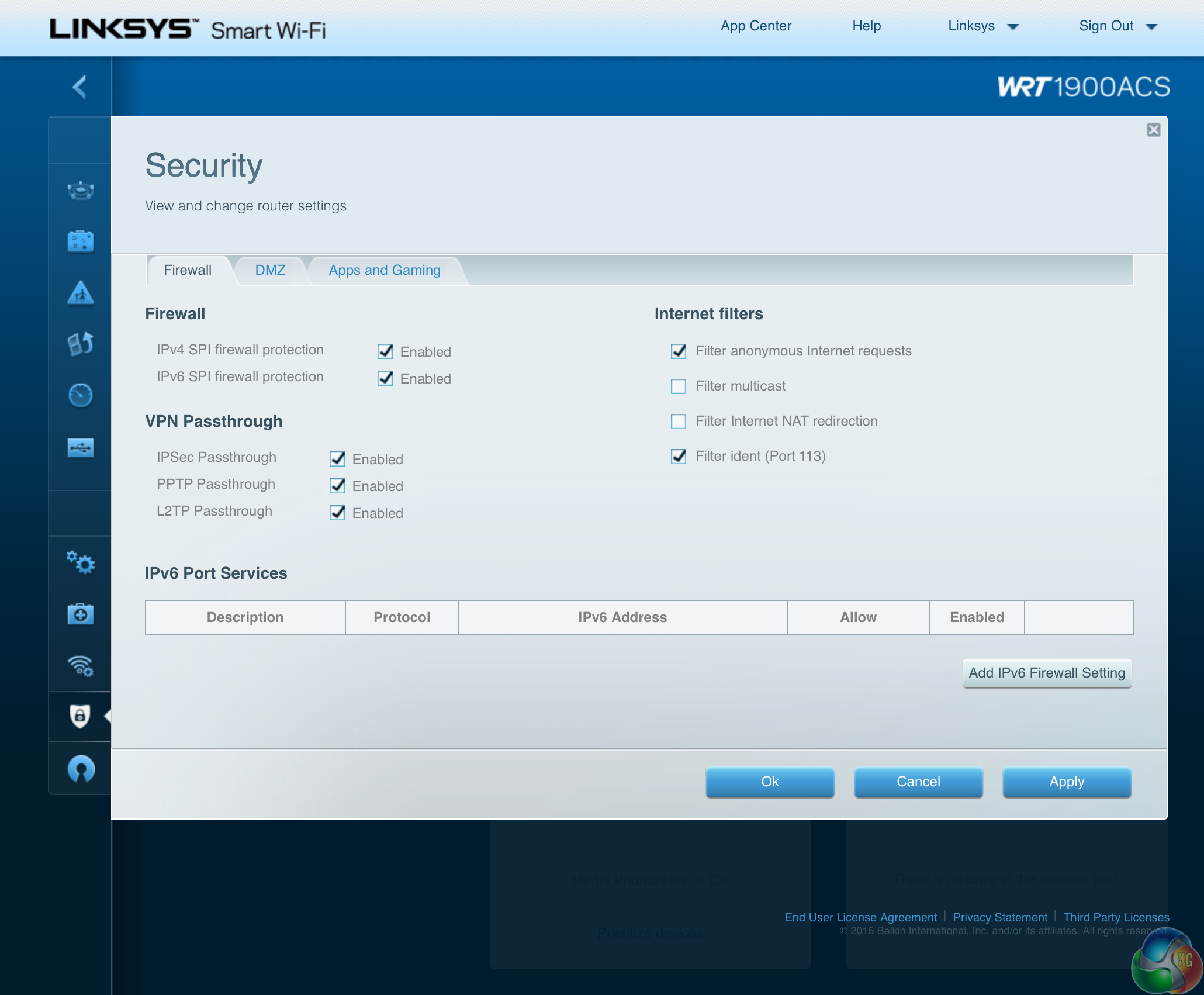The height and width of the screenshot is (995, 1204).
Task: Open Wireless settings Wi-Fi icon
Action: pos(80,665)
